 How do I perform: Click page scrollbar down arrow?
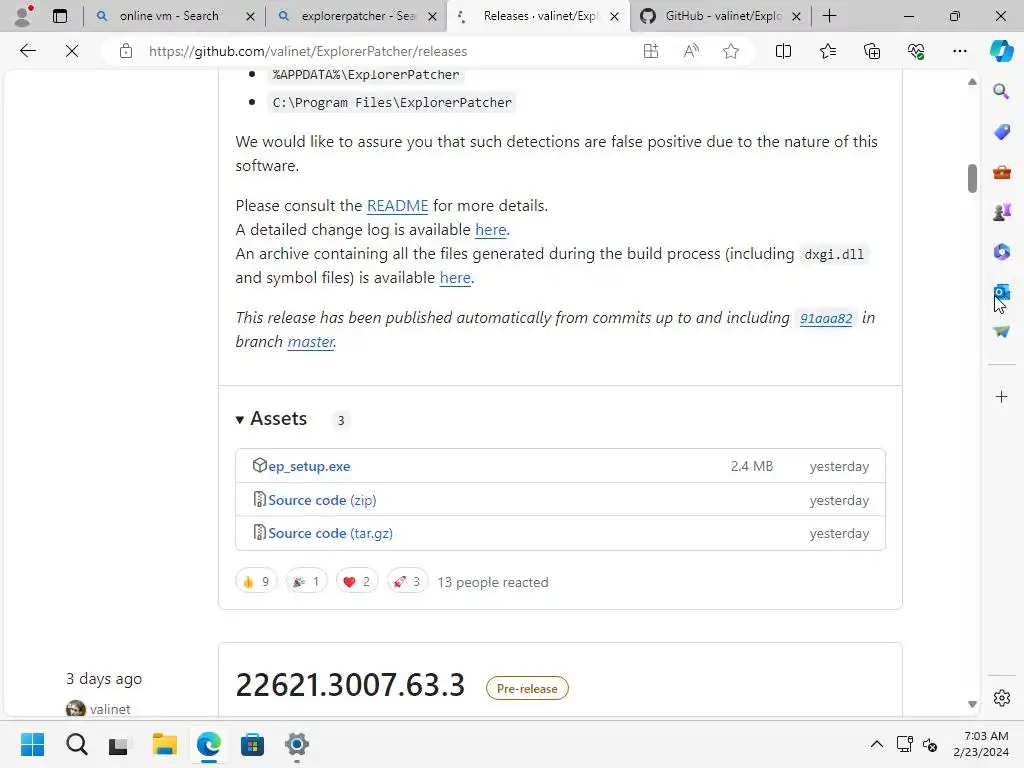pyautogui.click(x=972, y=704)
